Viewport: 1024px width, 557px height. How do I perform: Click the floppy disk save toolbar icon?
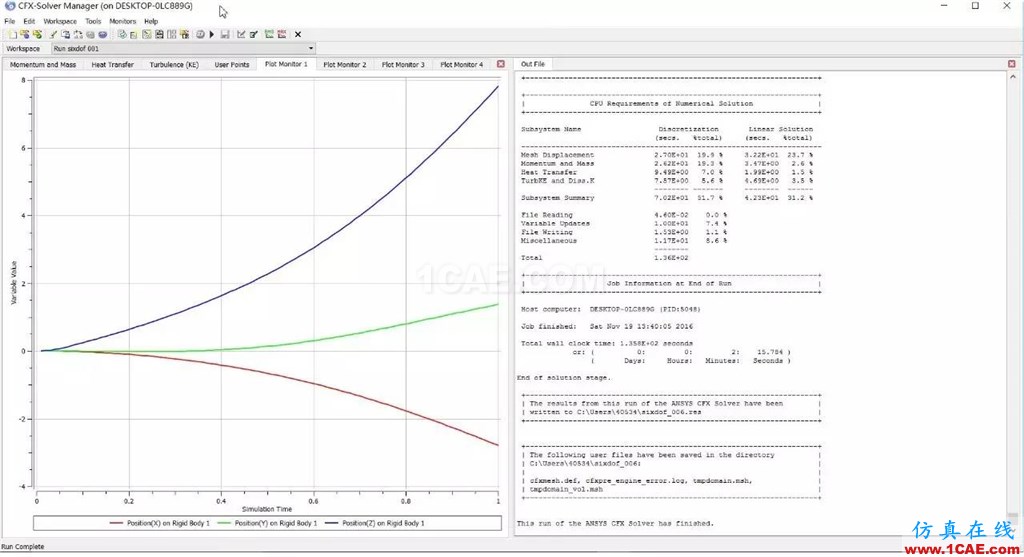pos(225,34)
